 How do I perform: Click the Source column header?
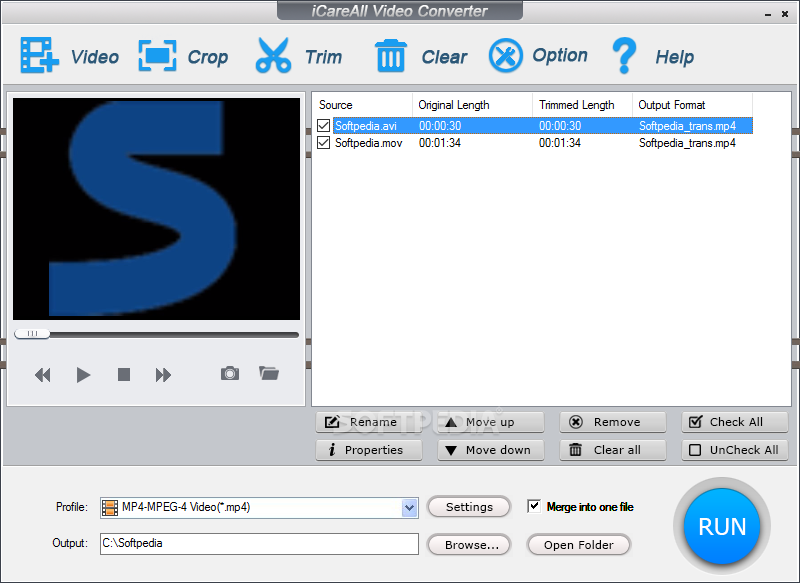point(362,105)
